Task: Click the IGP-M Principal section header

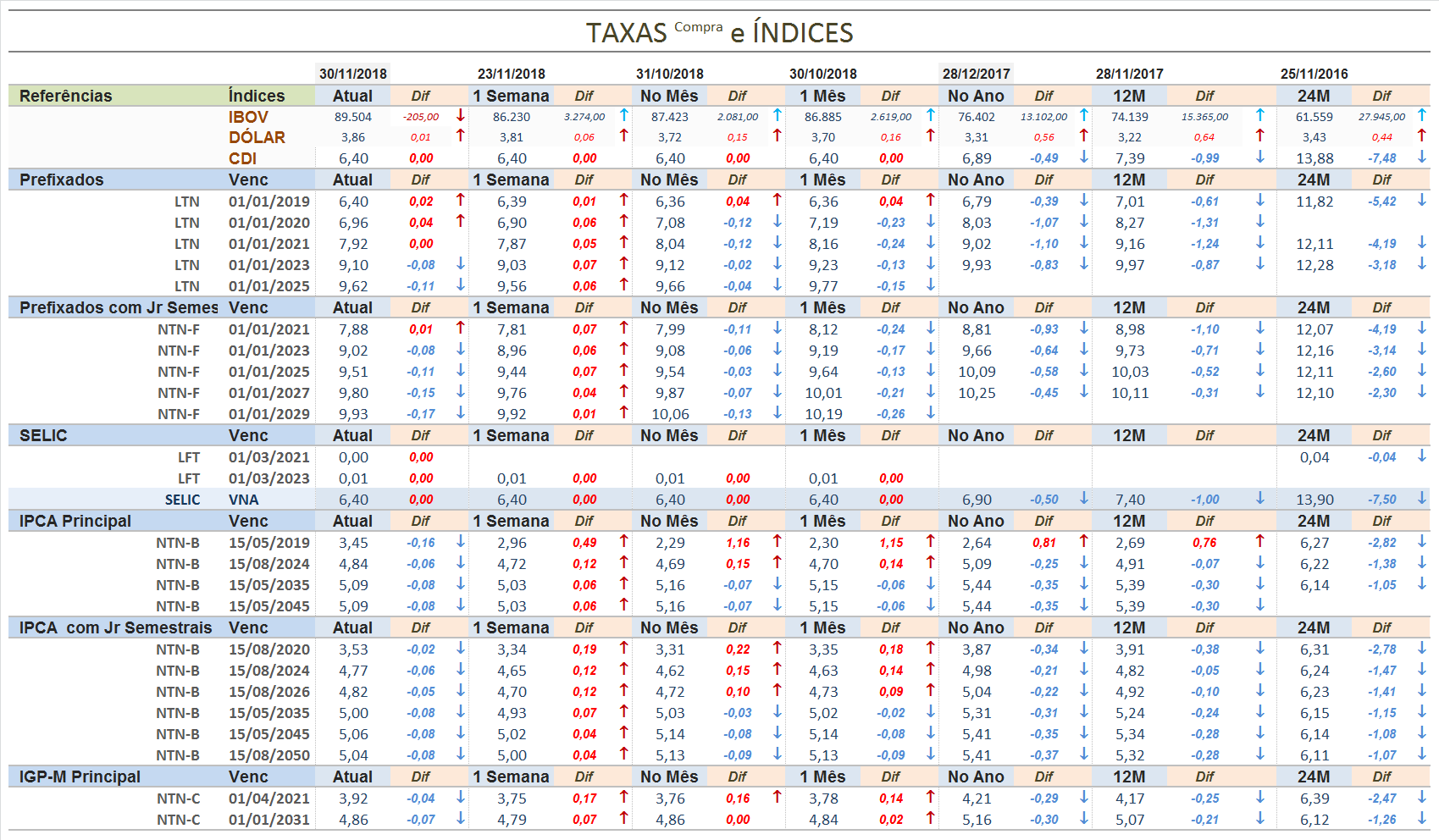Action: tap(80, 776)
